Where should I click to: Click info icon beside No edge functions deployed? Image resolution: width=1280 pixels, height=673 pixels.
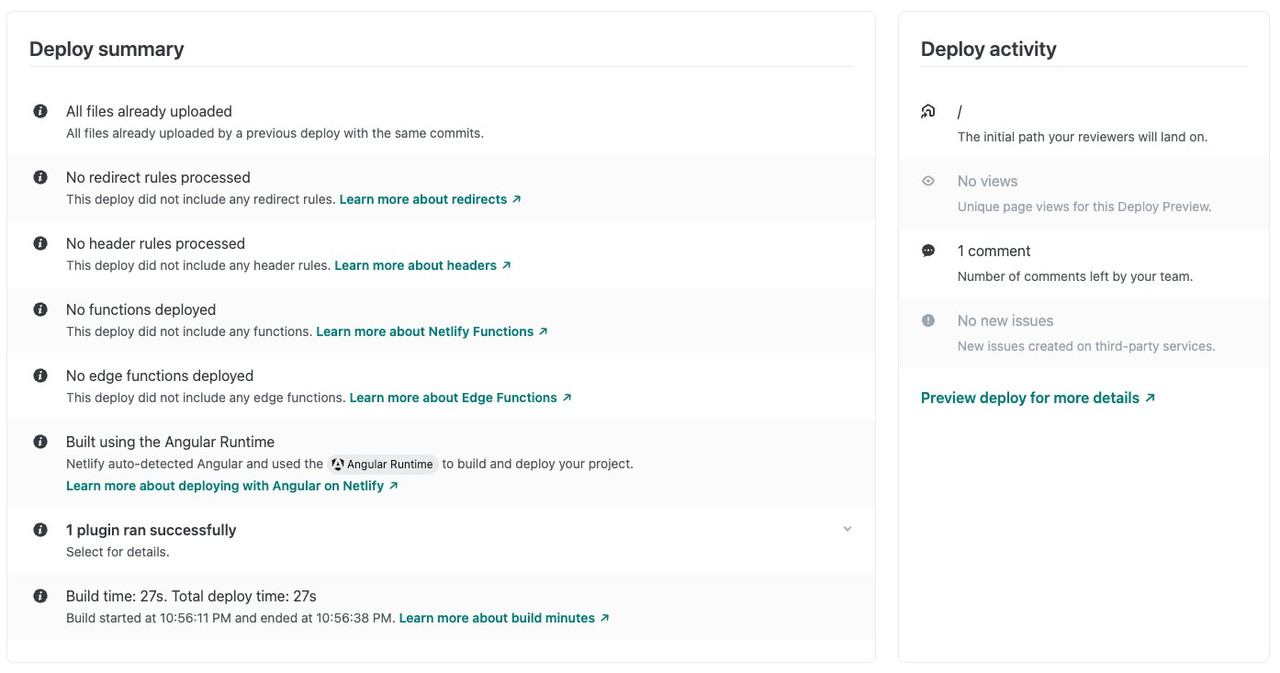tap(40, 375)
